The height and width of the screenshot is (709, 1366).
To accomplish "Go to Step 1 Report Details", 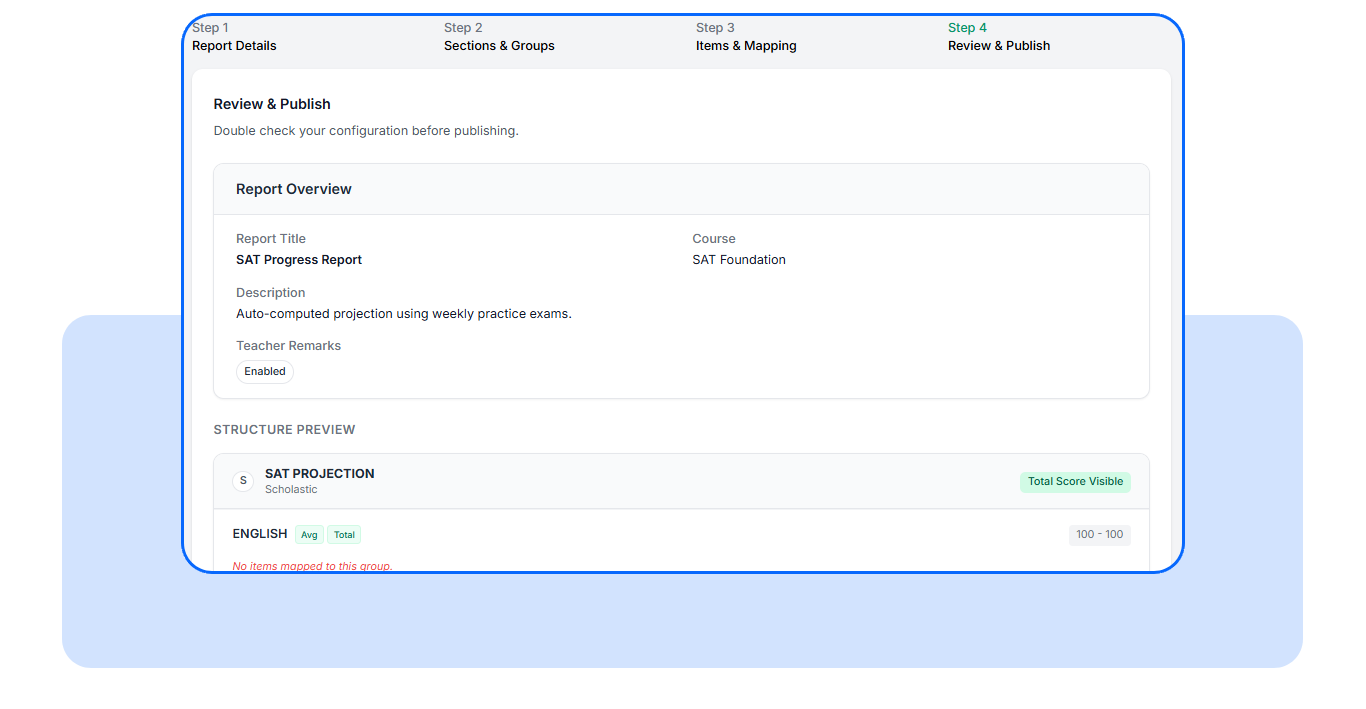I will point(234,37).
